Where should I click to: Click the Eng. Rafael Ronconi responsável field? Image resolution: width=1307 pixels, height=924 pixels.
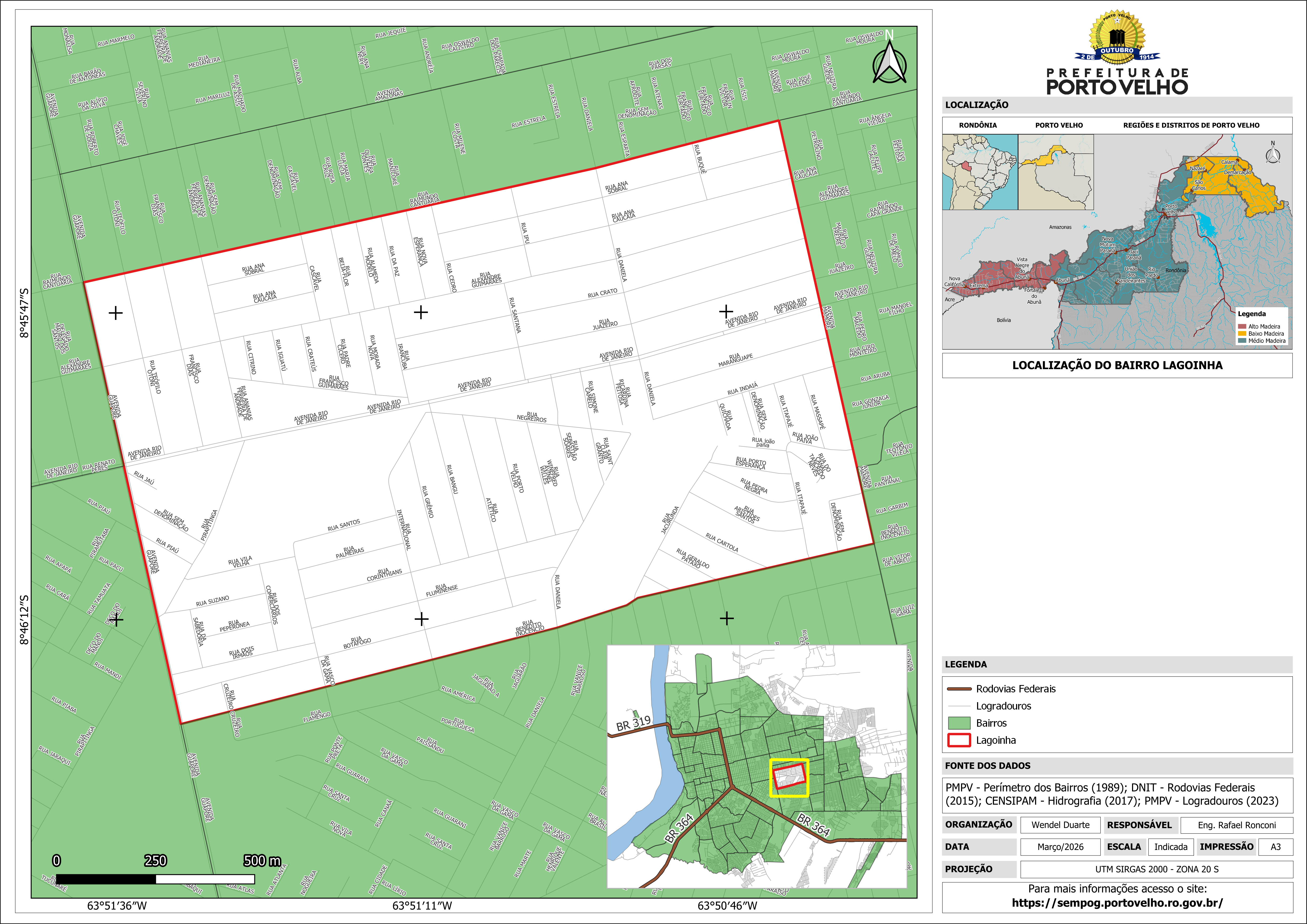pos(1236,825)
